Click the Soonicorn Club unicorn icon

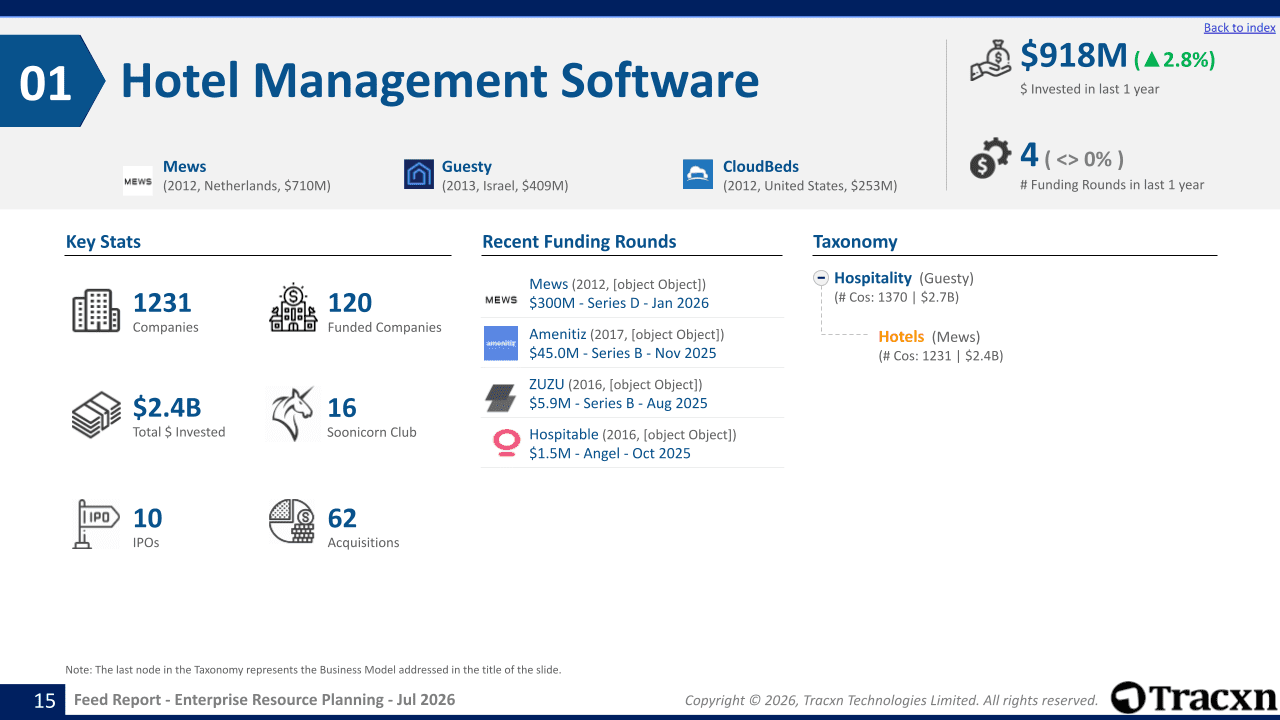coord(292,414)
